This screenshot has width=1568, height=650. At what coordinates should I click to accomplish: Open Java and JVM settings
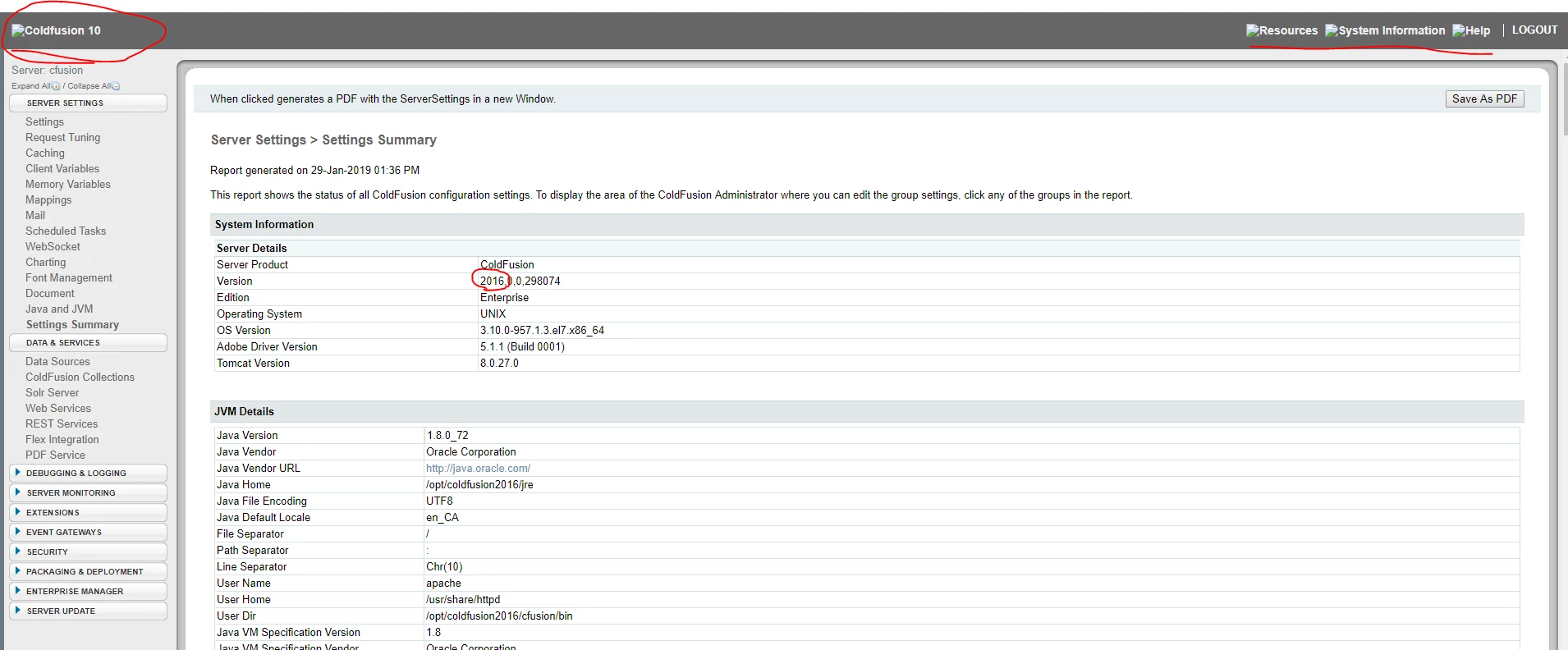[59, 309]
